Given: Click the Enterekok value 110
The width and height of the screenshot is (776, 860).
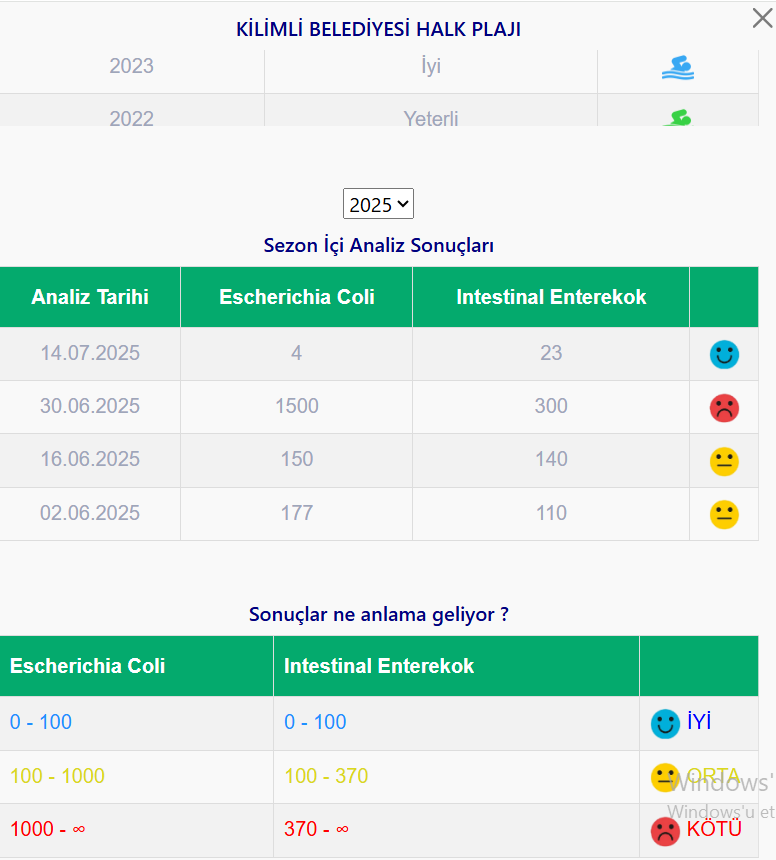Looking at the screenshot, I should click(x=551, y=513).
